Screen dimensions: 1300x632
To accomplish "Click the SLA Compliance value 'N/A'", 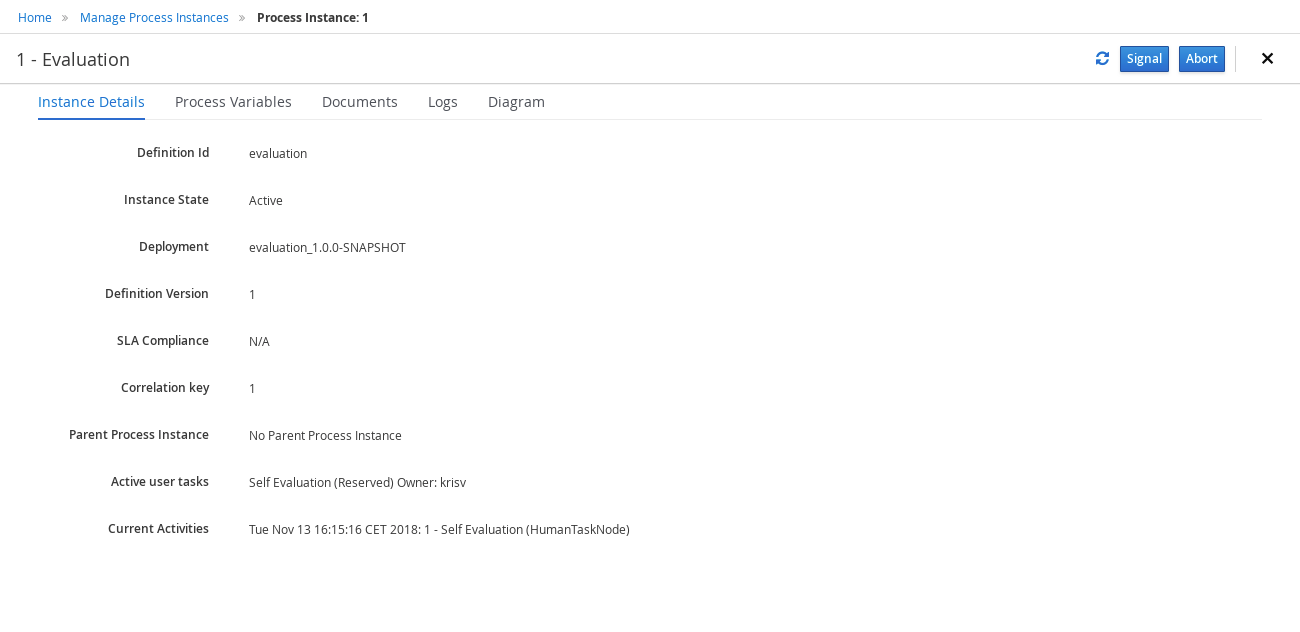I will pyautogui.click(x=259, y=342).
